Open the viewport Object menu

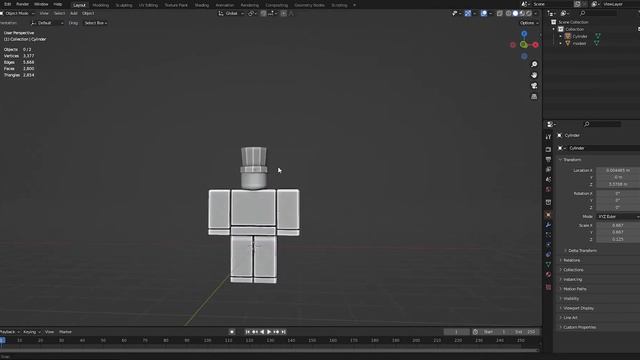(88, 13)
